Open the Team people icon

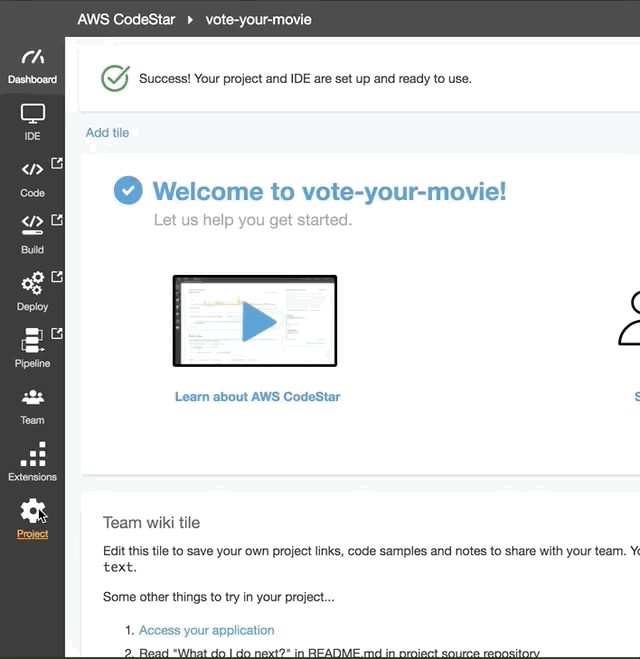pyautogui.click(x=32, y=397)
